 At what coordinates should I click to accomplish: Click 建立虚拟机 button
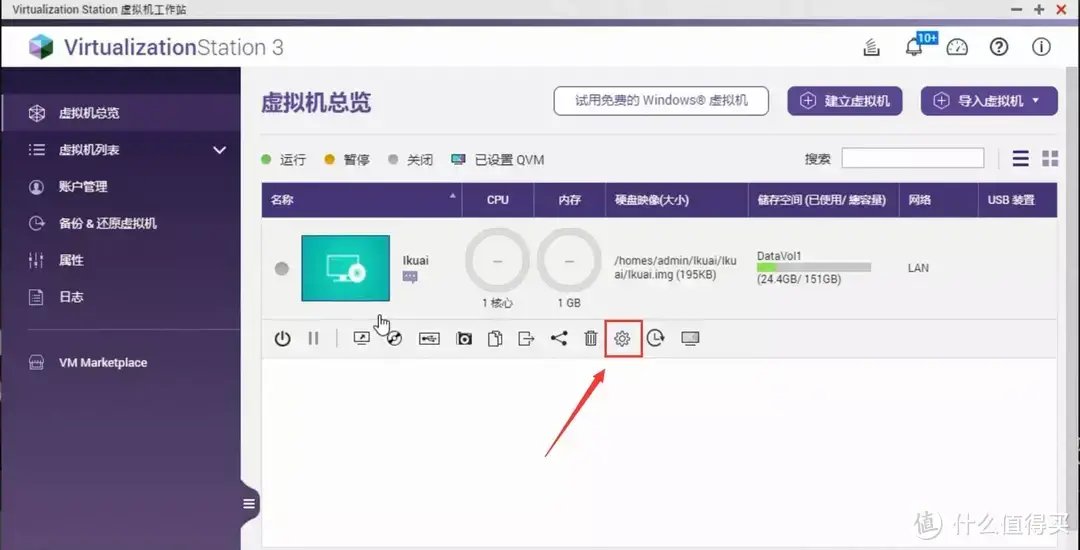point(845,101)
